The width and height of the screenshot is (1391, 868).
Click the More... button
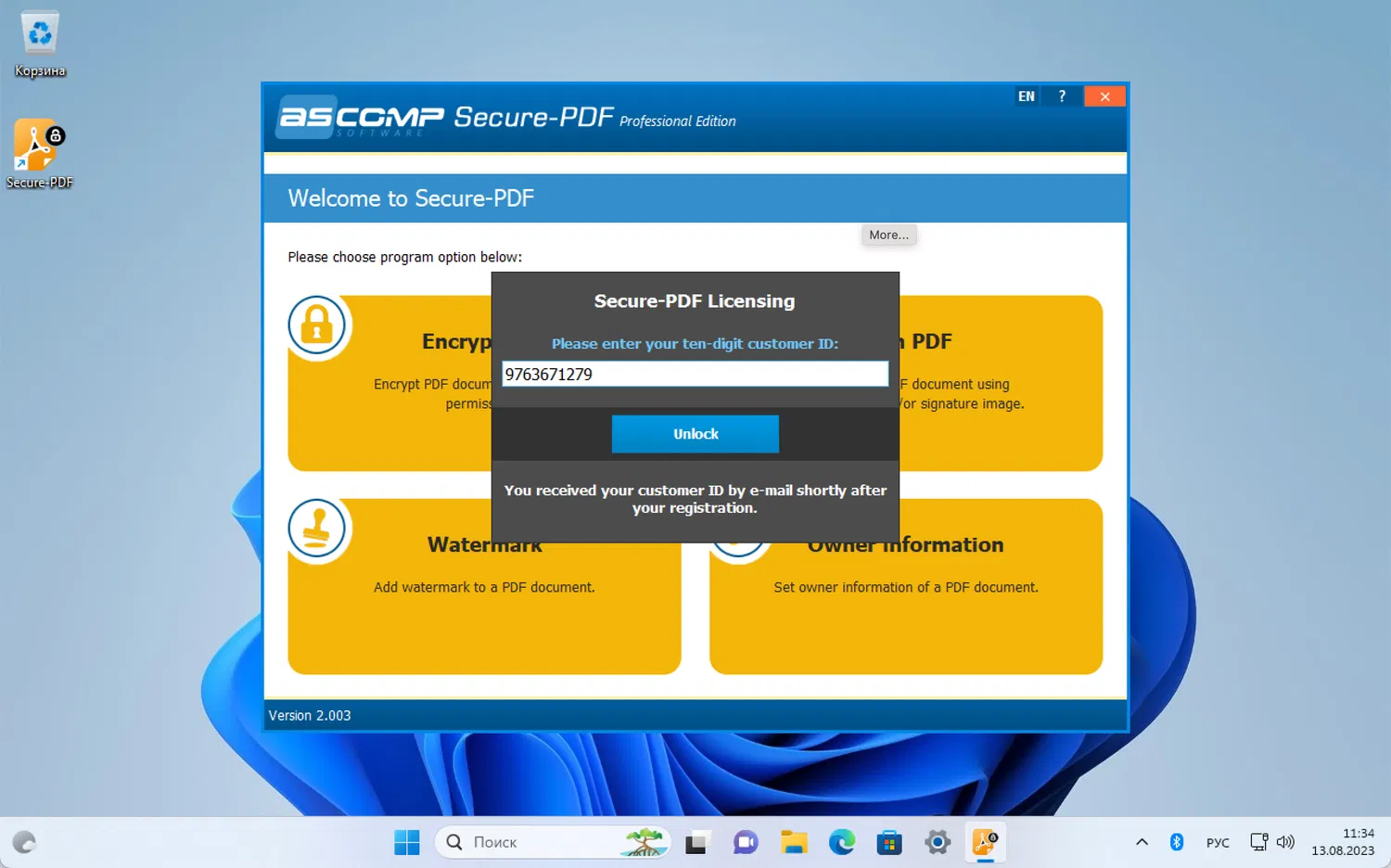pyautogui.click(x=889, y=236)
